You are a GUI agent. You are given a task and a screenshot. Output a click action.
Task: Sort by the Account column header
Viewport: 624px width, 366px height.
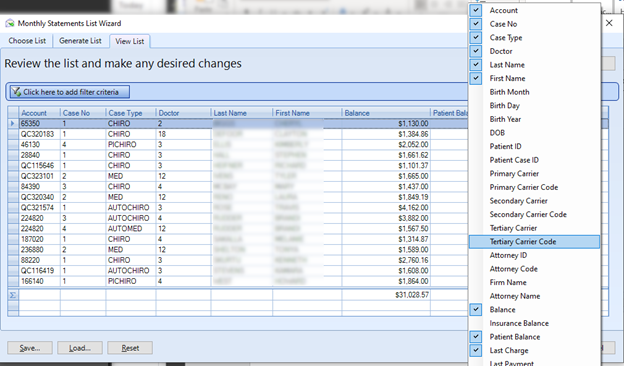39,113
